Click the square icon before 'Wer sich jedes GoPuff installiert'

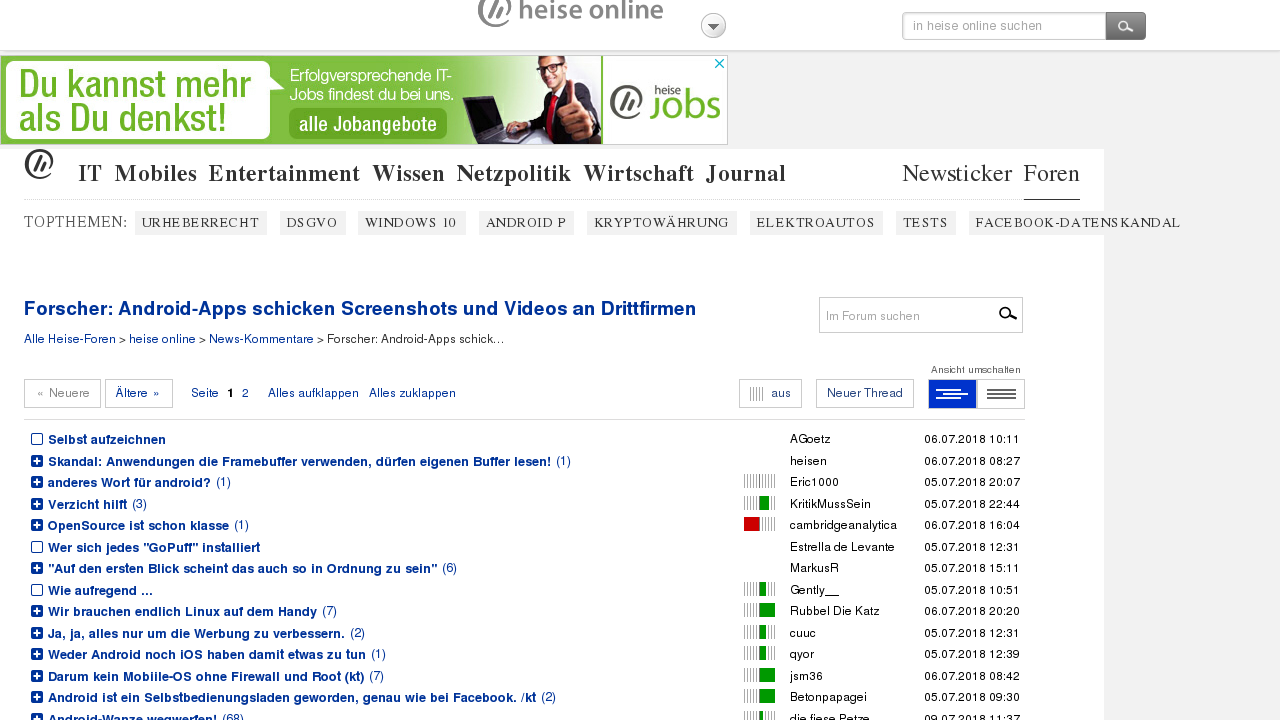[37, 547]
